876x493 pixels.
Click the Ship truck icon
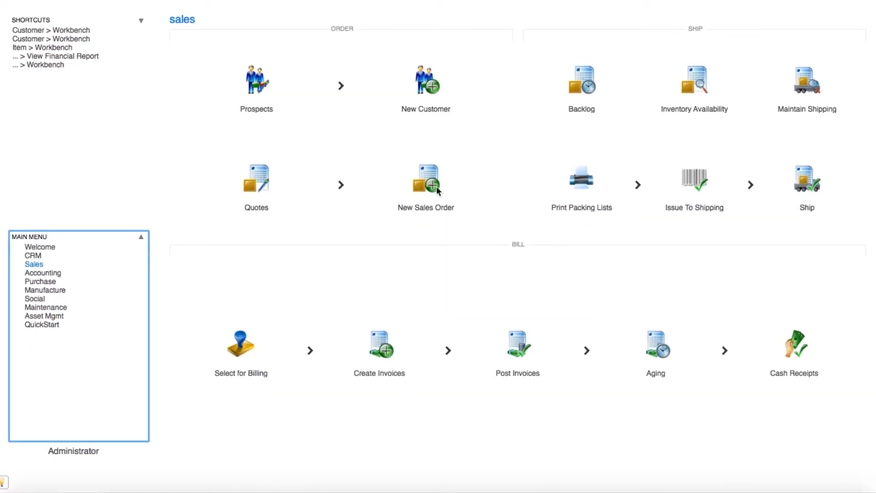(x=807, y=179)
